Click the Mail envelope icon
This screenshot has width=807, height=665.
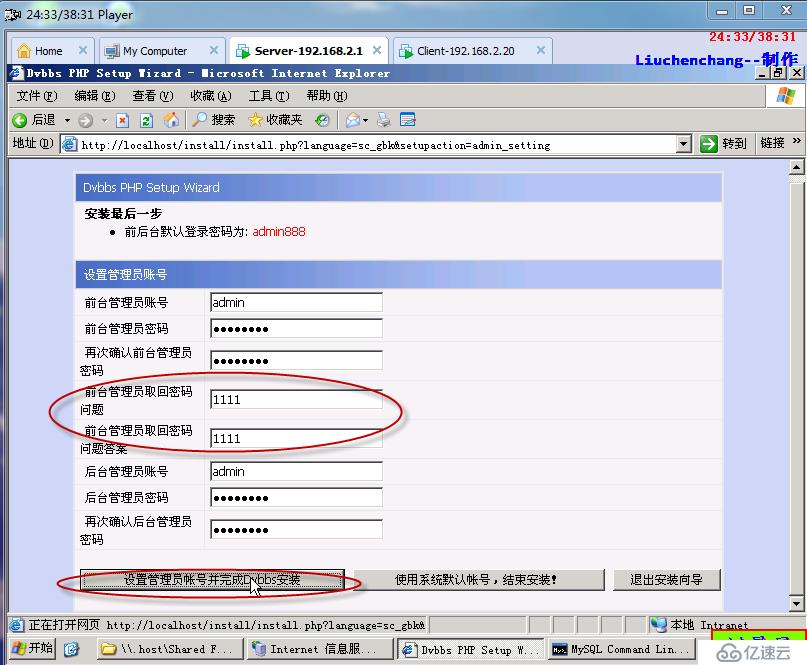click(x=353, y=120)
